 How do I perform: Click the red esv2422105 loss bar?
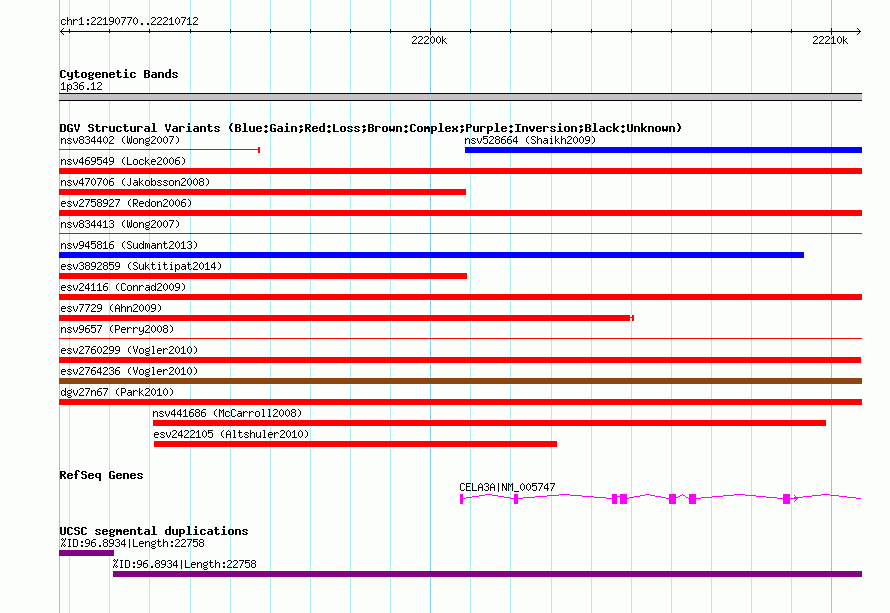355,444
